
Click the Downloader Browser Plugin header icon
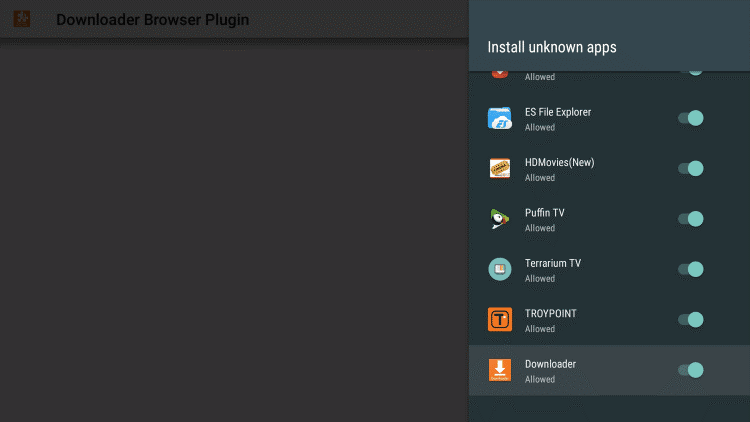coord(20,20)
